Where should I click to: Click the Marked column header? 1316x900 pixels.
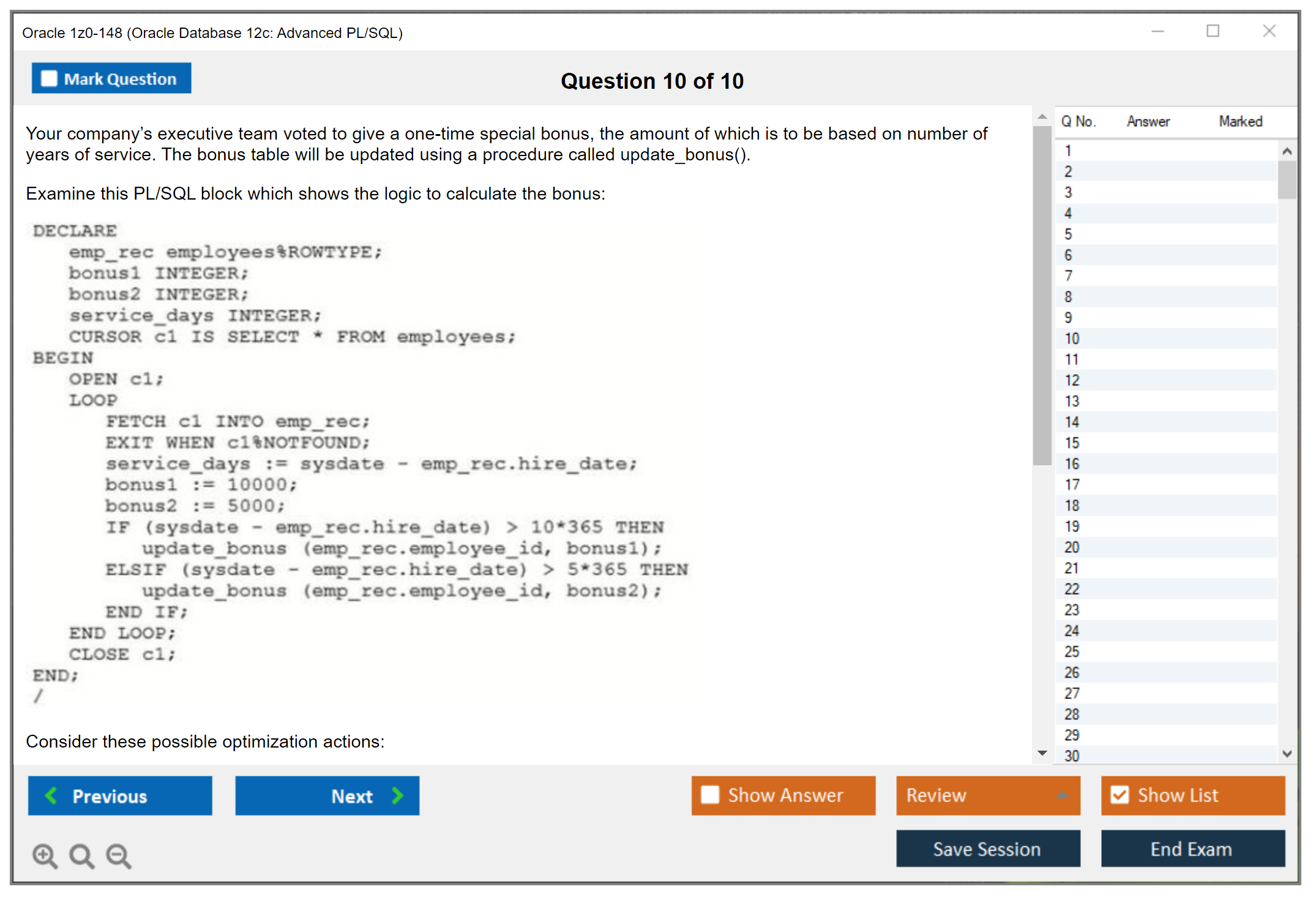tap(1240, 121)
